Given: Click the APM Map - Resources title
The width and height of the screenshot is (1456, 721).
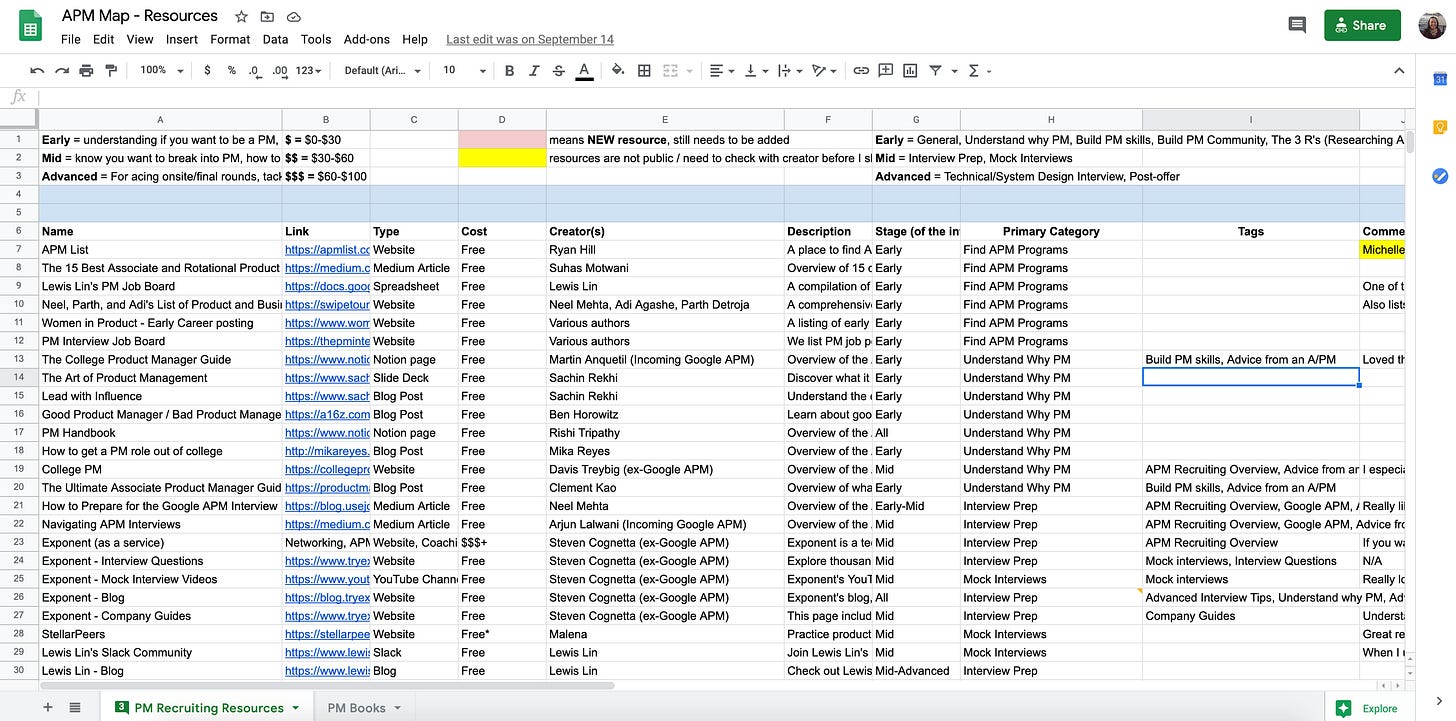Looking at the screenshot, I should (x=140, y=16).
